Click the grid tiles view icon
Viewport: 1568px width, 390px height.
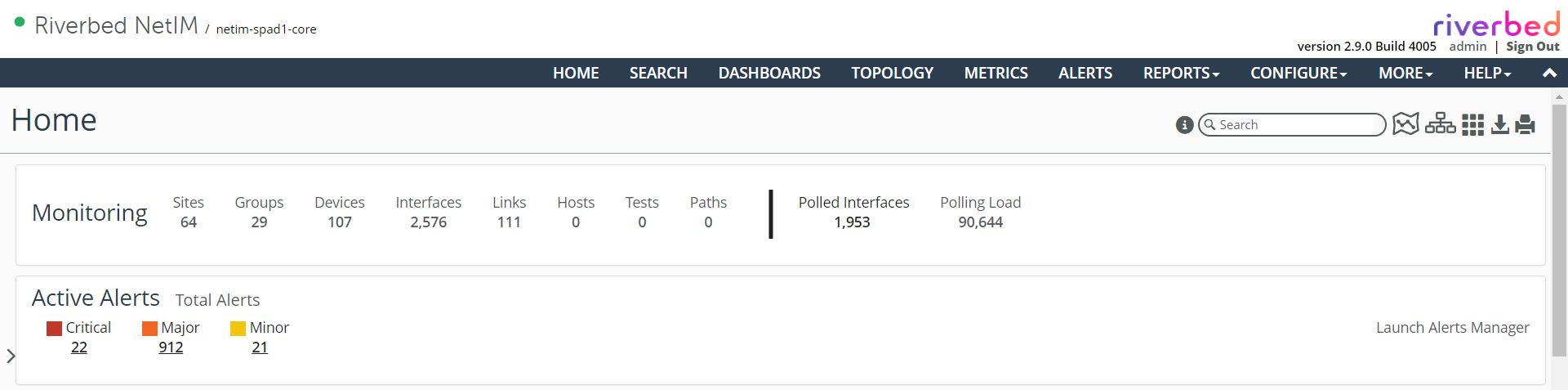click(x=1472, y=124)
